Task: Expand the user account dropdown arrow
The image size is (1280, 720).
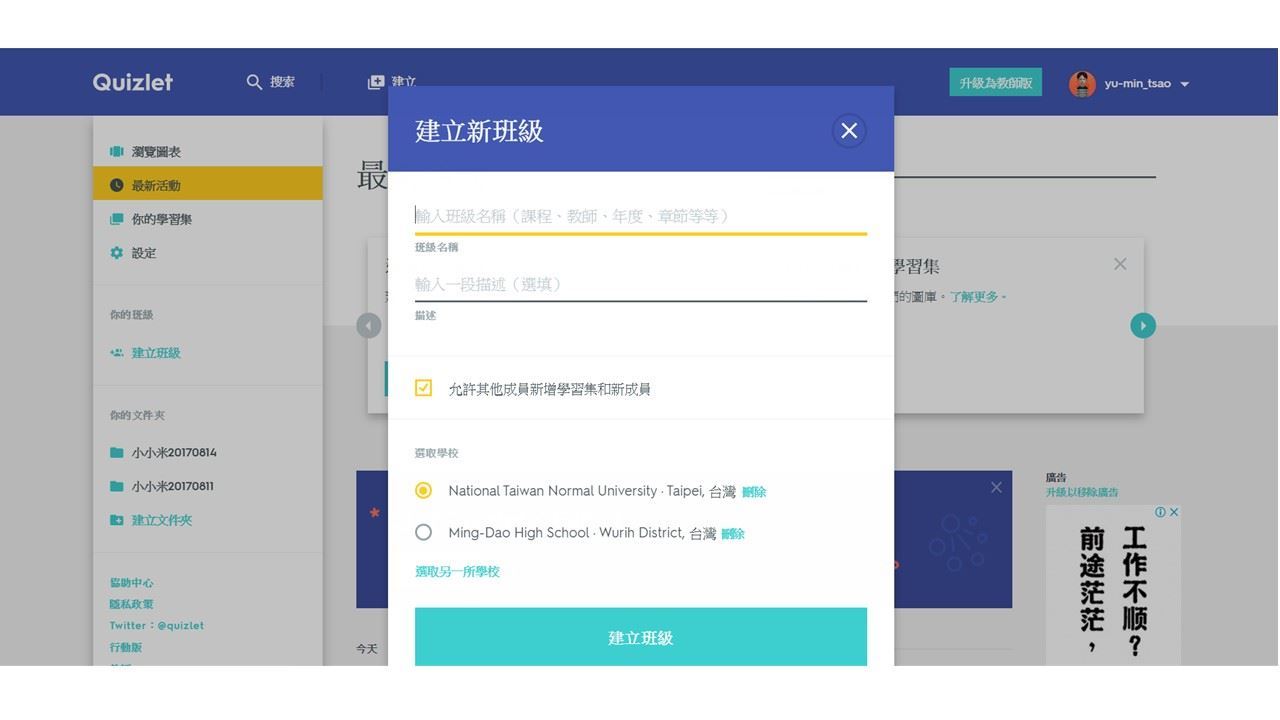Action: pos(1185,84)
